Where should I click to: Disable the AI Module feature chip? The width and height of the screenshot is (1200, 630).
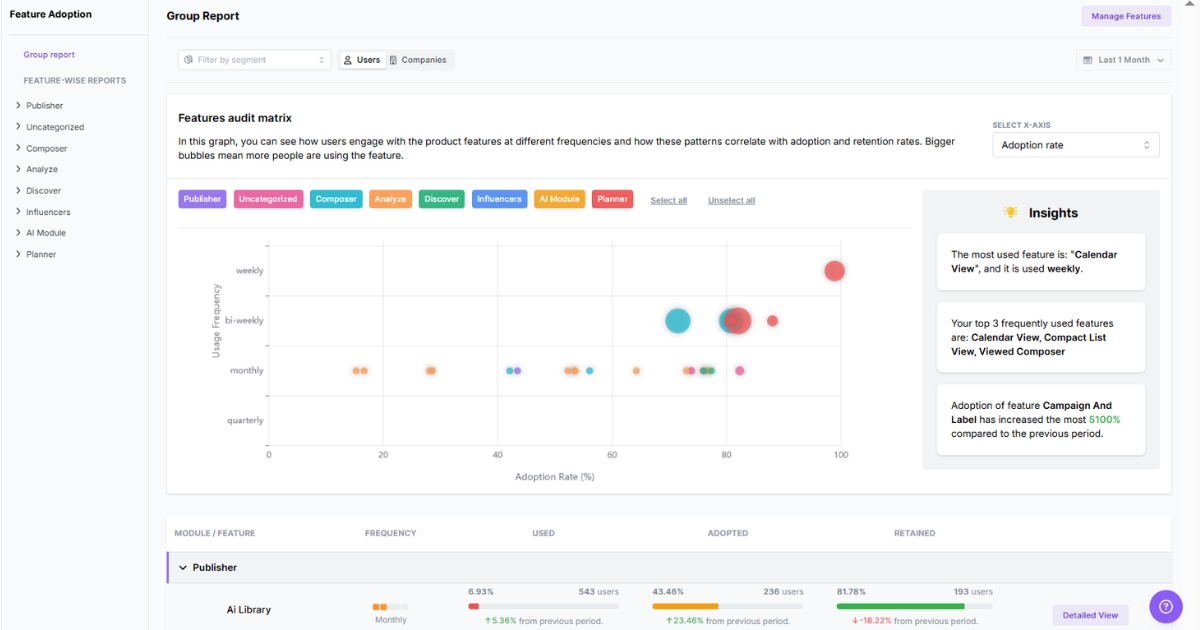coord(560,198)
